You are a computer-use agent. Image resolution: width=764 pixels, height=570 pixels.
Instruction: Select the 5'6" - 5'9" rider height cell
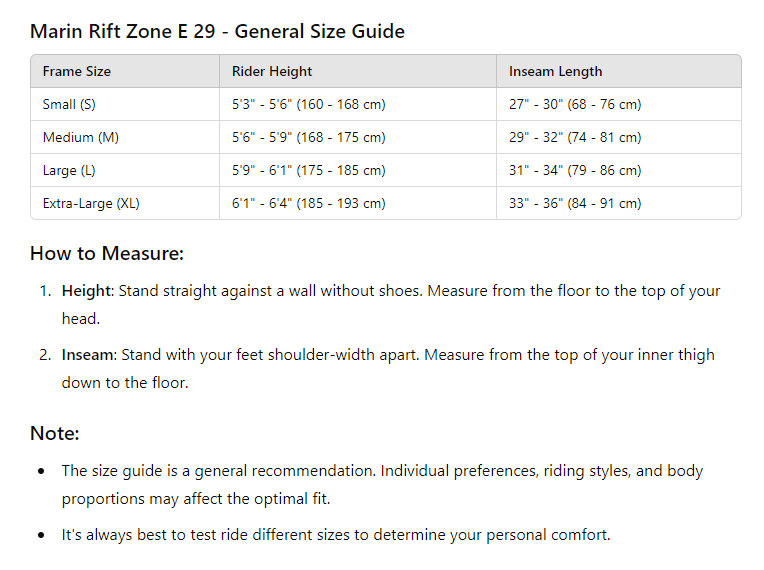click(308, 137)
